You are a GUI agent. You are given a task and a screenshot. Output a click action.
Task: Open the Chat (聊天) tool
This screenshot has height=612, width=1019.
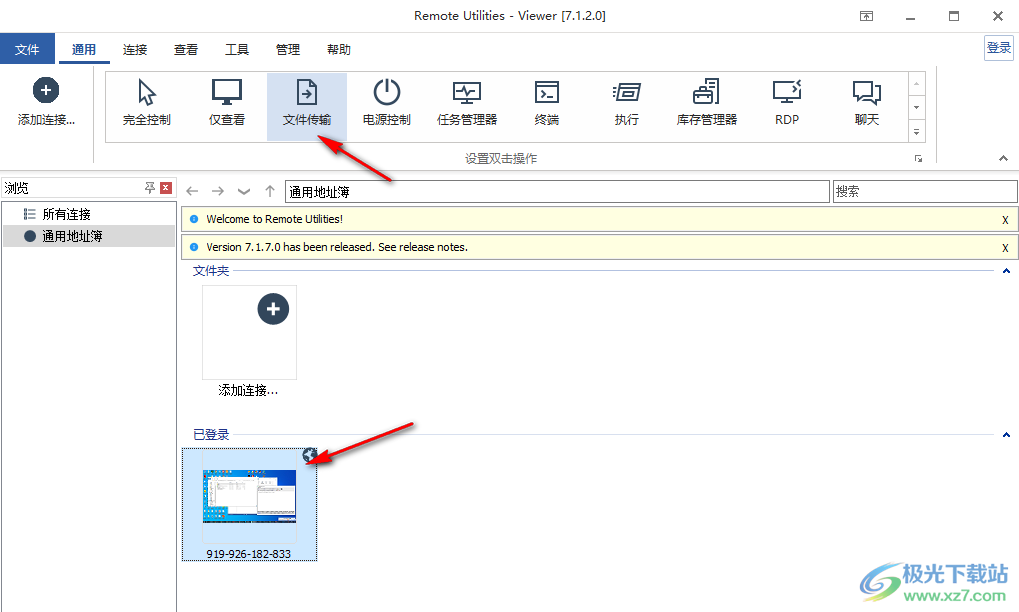866,105
